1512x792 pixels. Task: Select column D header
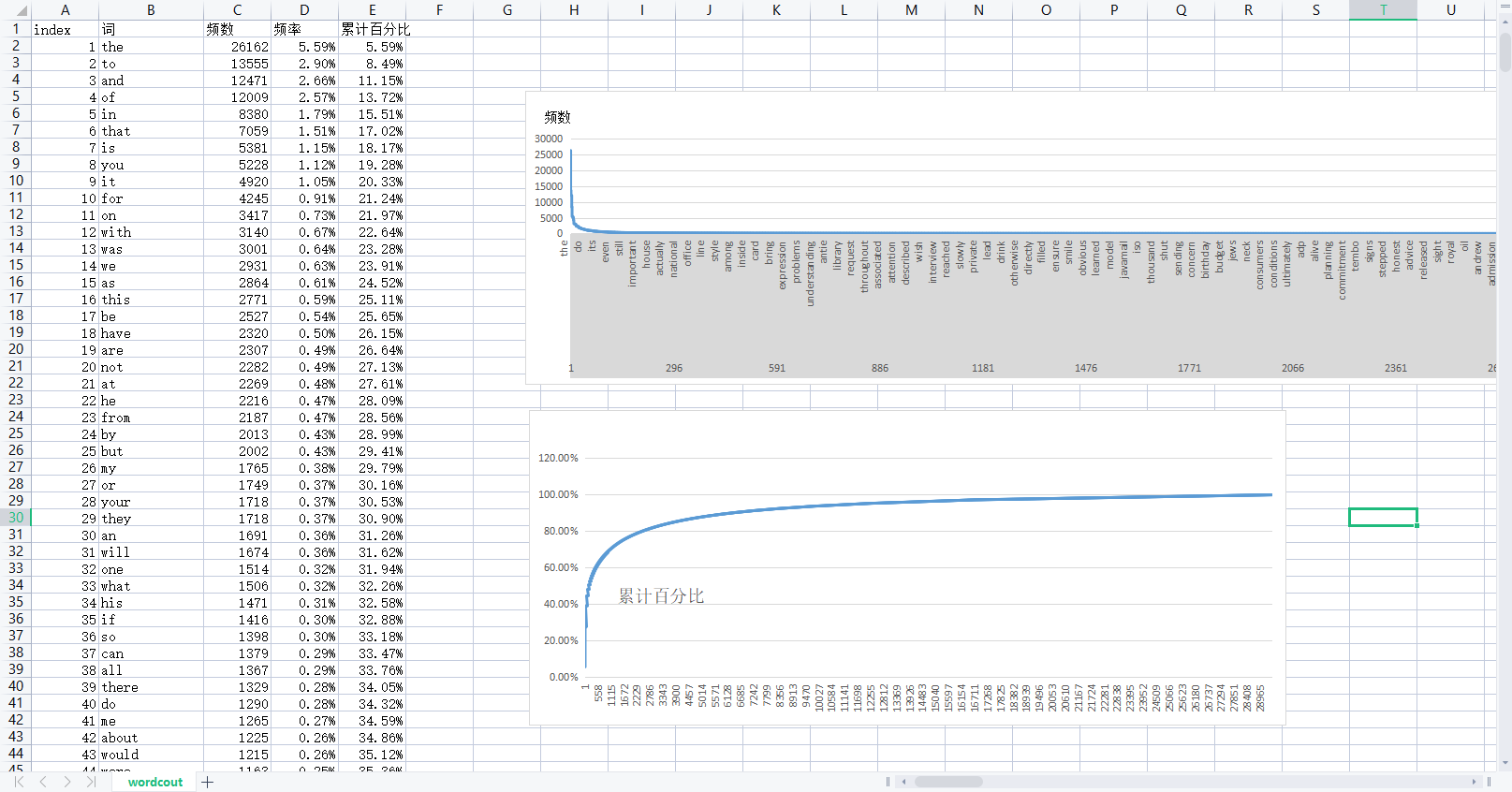pyautogui.click(x=304, y=10)
